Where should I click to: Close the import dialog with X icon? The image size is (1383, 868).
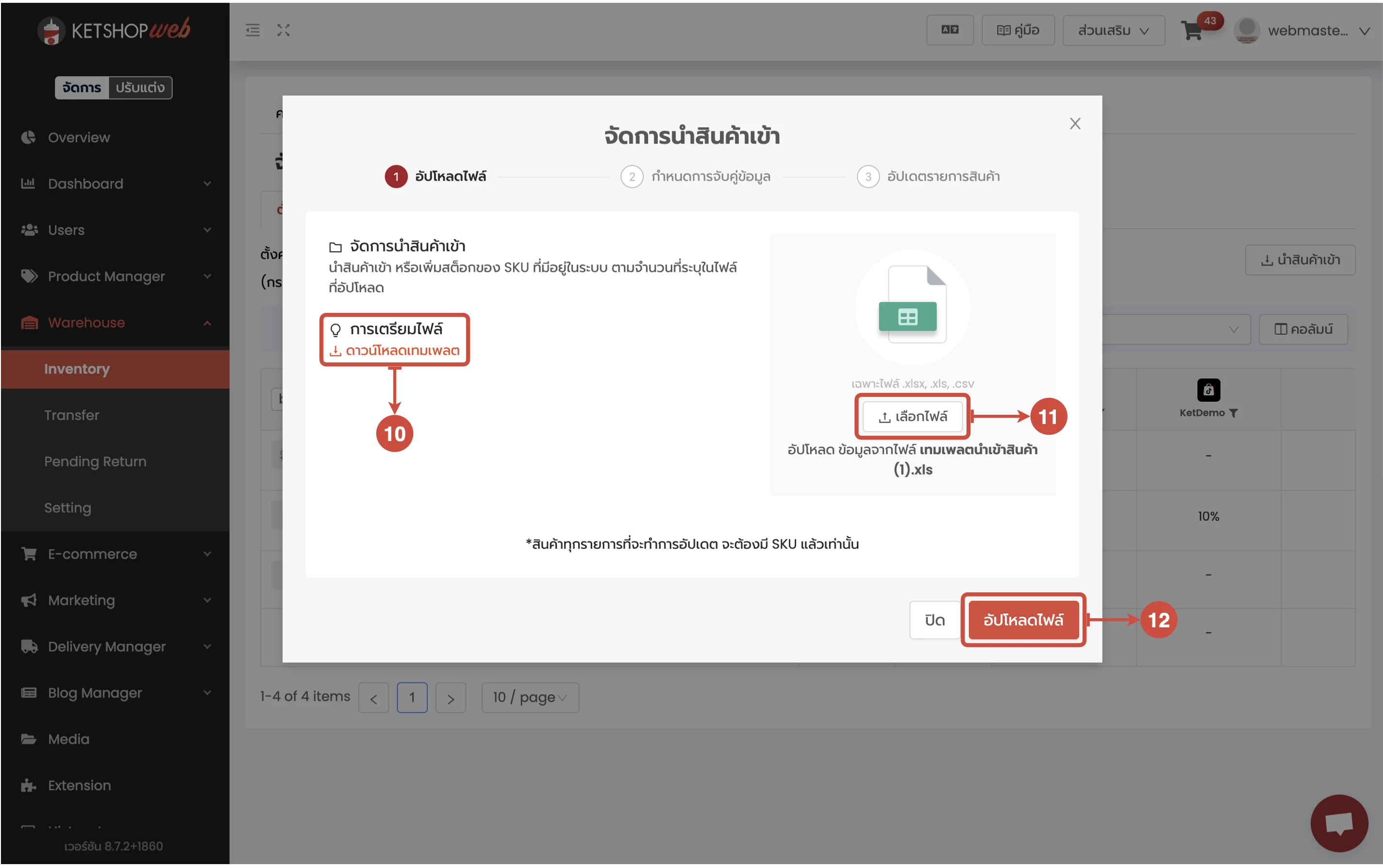[1075, 124]
